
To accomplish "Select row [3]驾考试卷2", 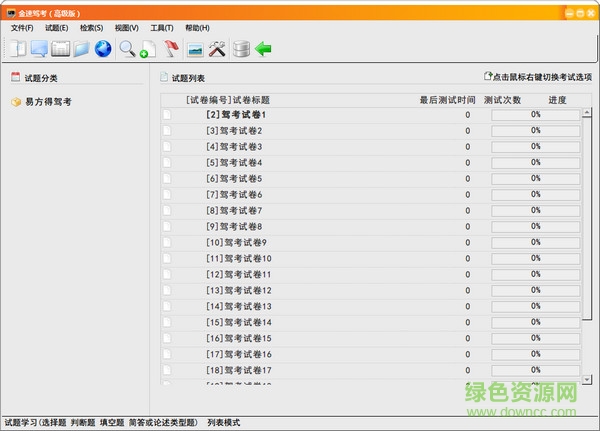I will point(371,131).
